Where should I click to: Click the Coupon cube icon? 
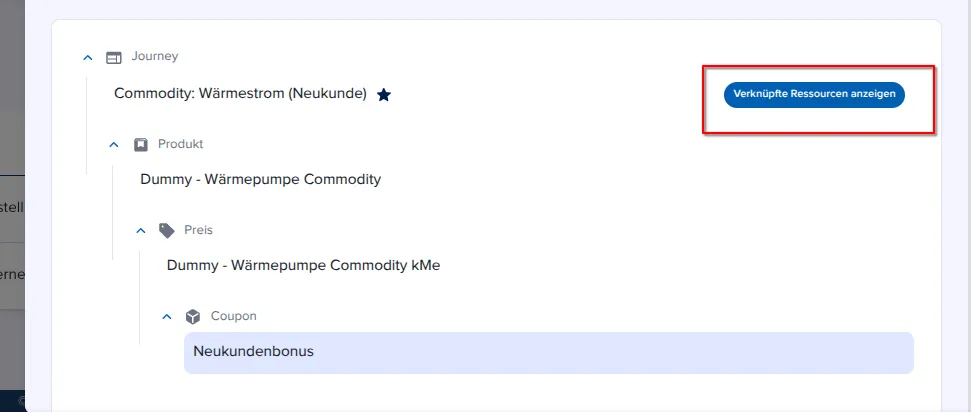coord(193,317)
